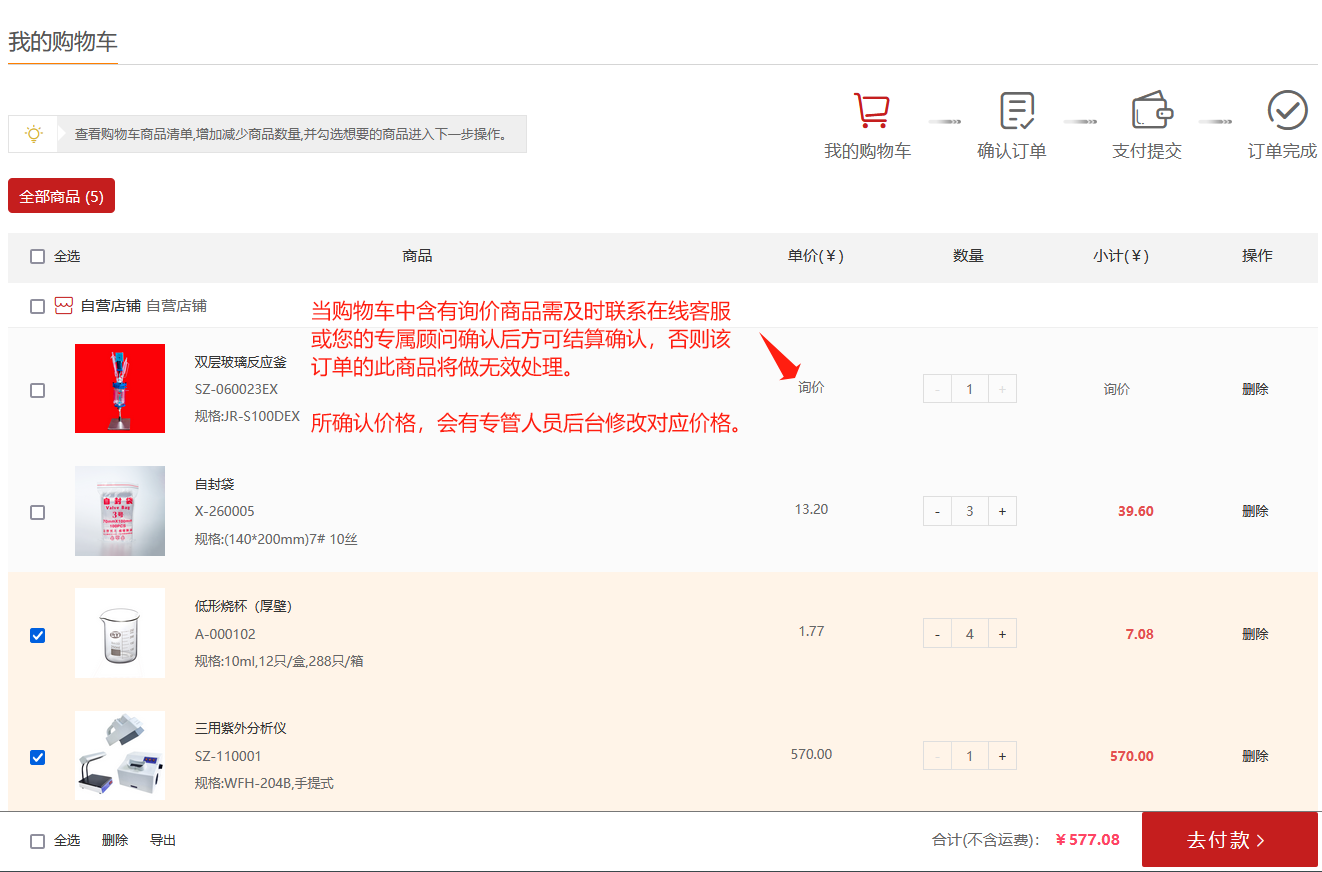Click the lightbulb tip icon

(x=34, y=134)
